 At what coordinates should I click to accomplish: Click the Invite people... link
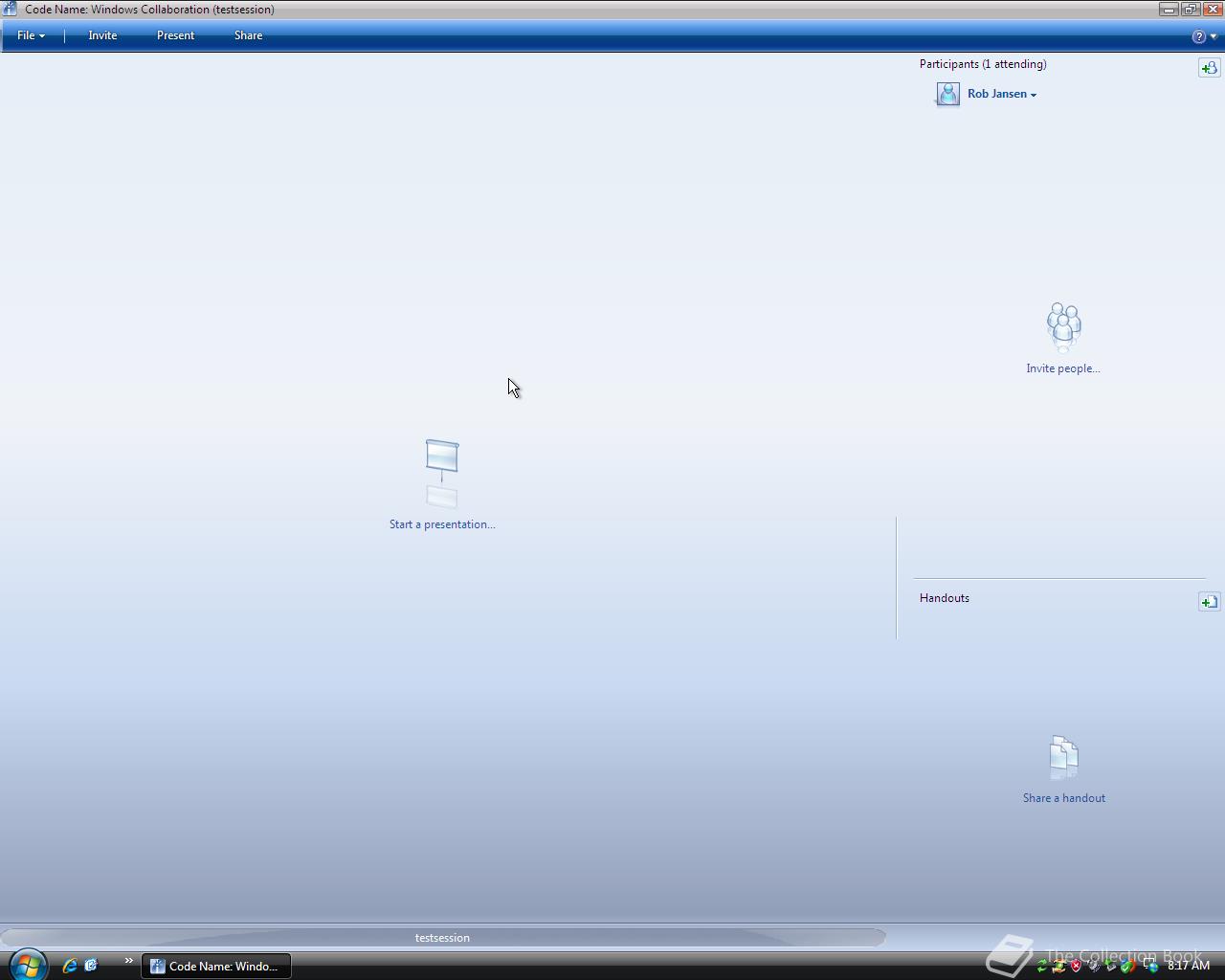pyautogui.click(x=1063, y=368)
